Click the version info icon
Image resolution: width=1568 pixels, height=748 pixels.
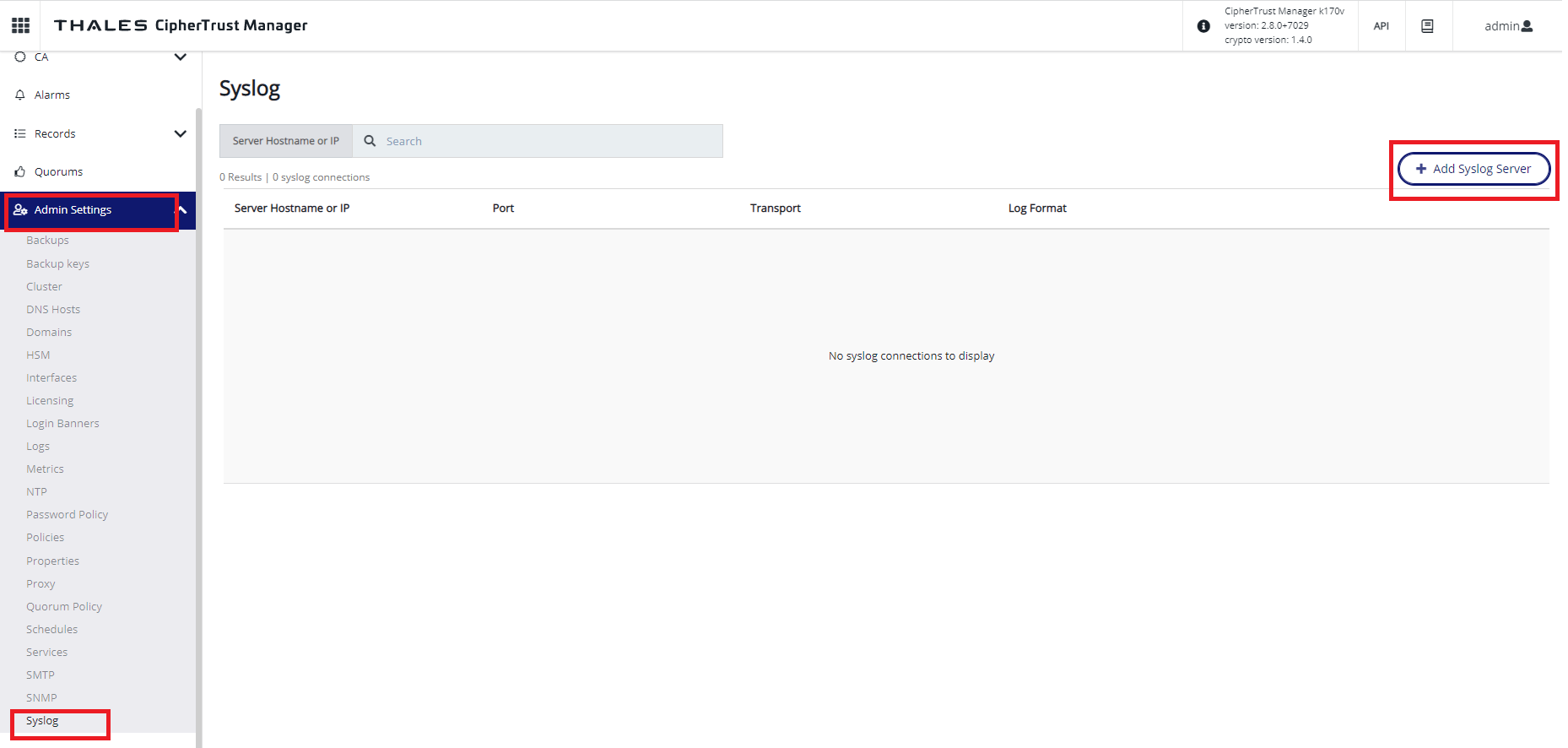point(1203,26)
